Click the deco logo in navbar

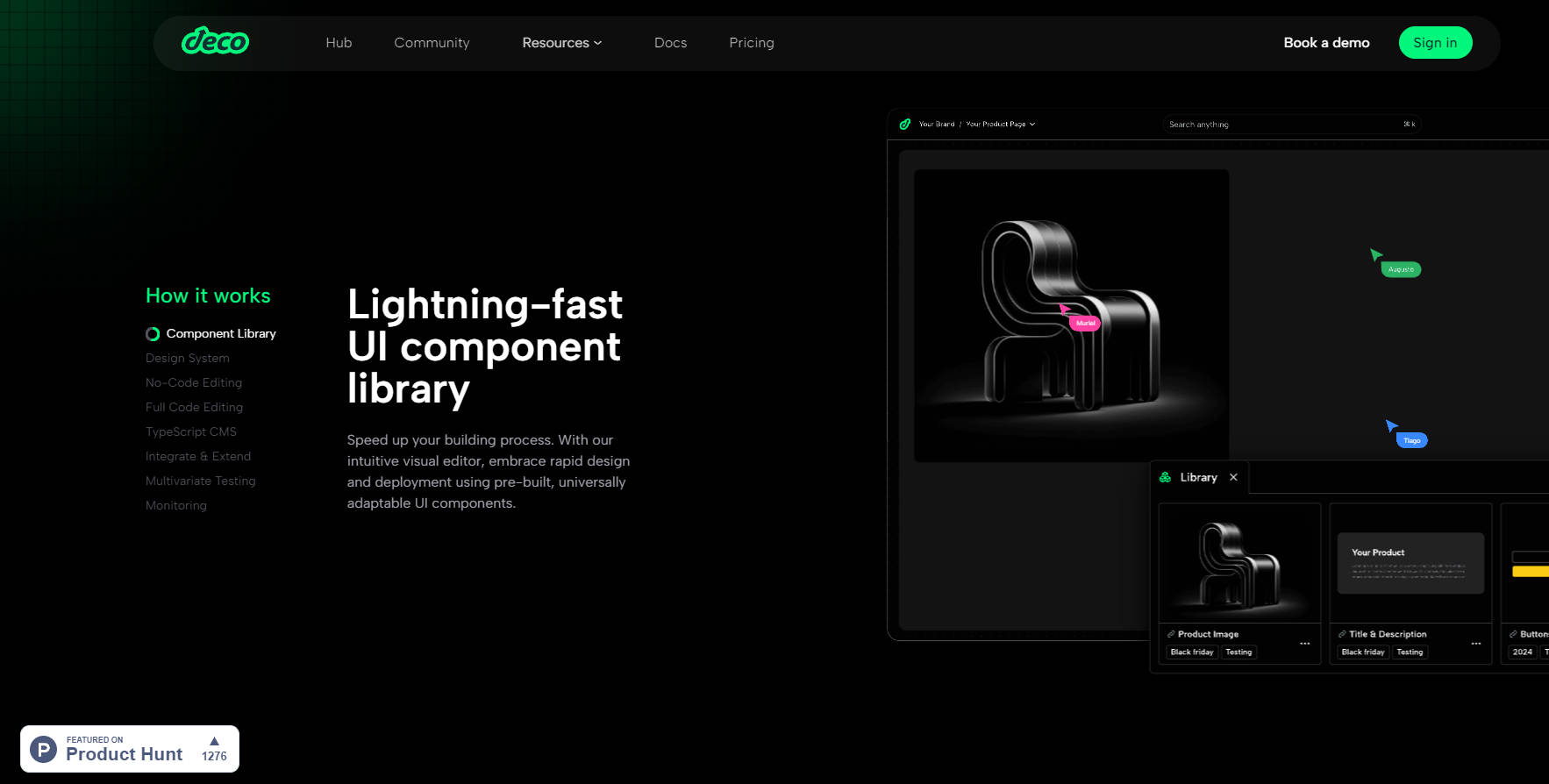click(215, 41)
